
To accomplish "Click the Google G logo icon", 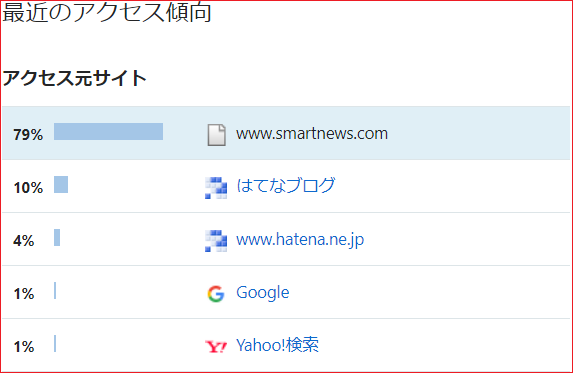I will pos(216,294).
